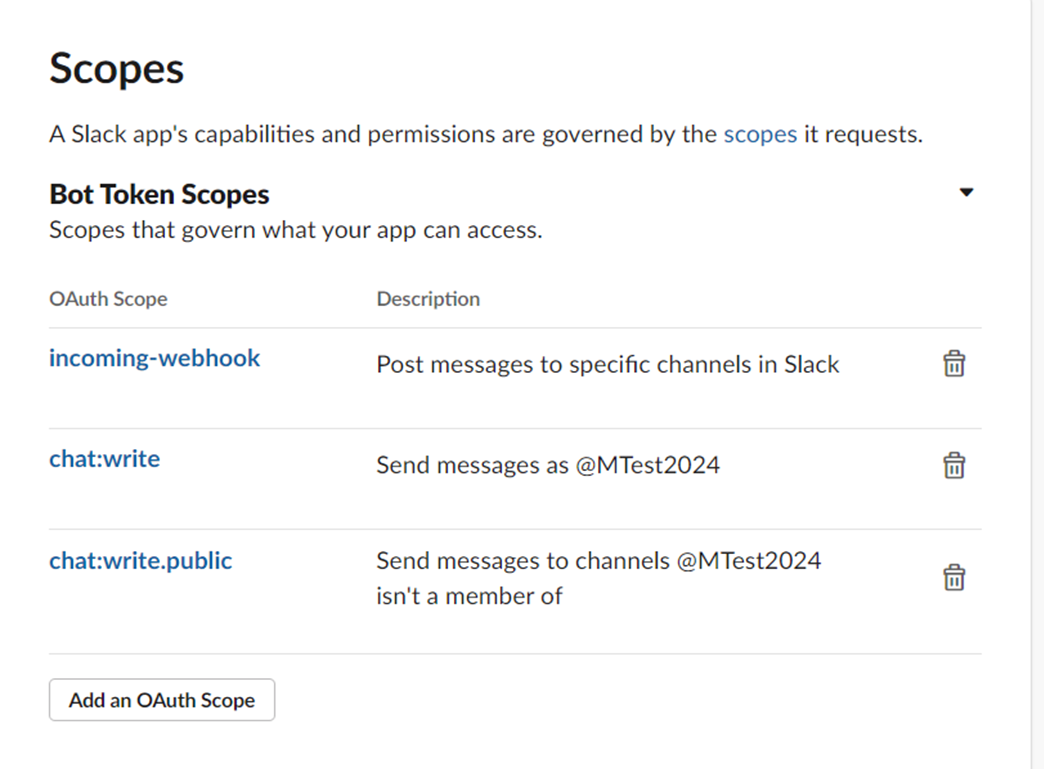The height and width of the screenshot is (769, 1044).
Task: Click @MTest2024 in the chat:write.public description
Action: click(749, 561)
